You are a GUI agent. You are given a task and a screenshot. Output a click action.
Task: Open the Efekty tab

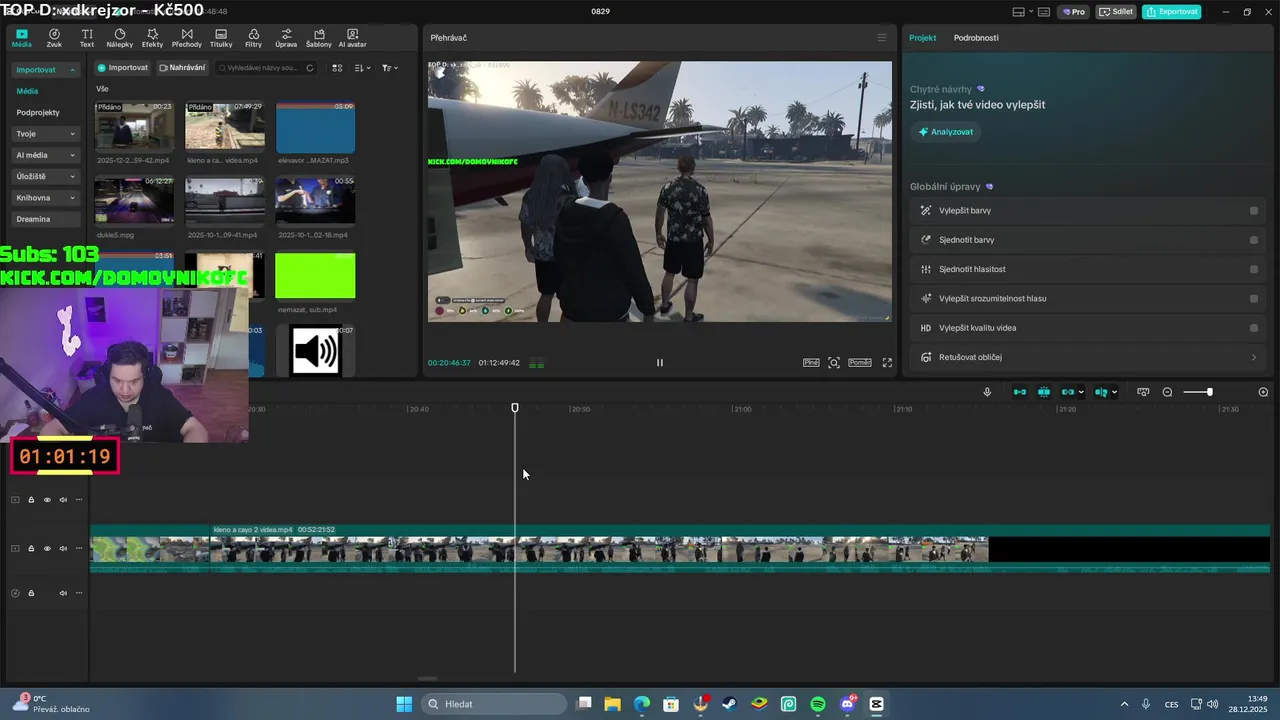[x=152, y=38]
